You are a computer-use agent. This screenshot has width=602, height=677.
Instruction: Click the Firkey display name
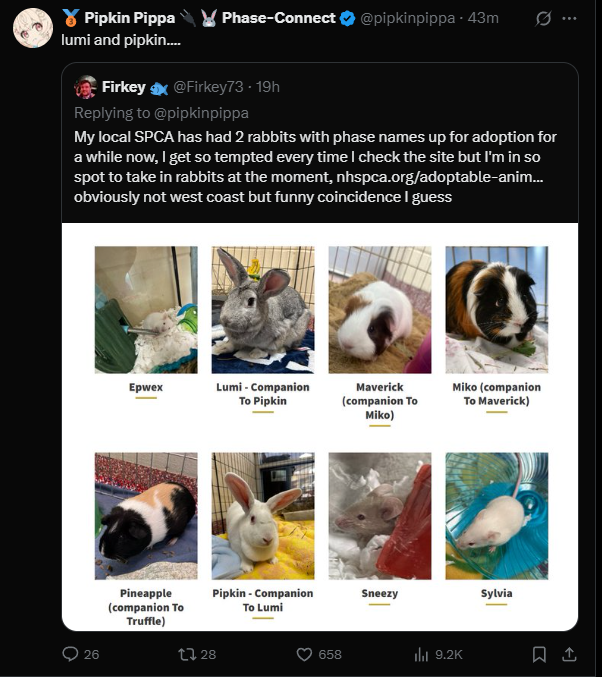[125, 87]
